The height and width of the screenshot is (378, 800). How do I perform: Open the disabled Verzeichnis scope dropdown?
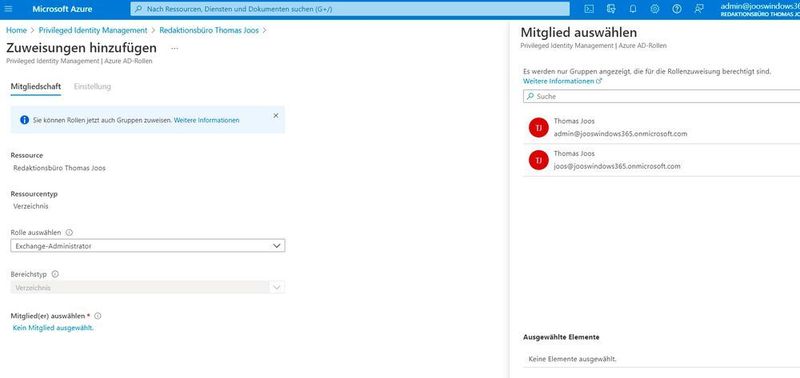click(x=147, y=288)
